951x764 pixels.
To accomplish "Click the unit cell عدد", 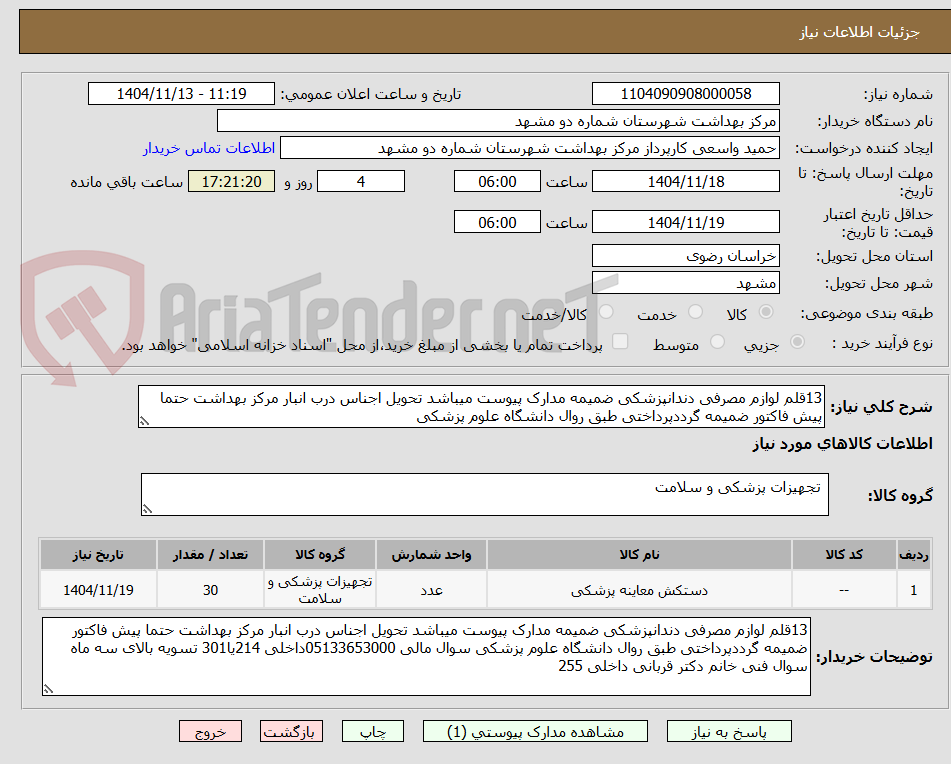I will tap(431, 590).
